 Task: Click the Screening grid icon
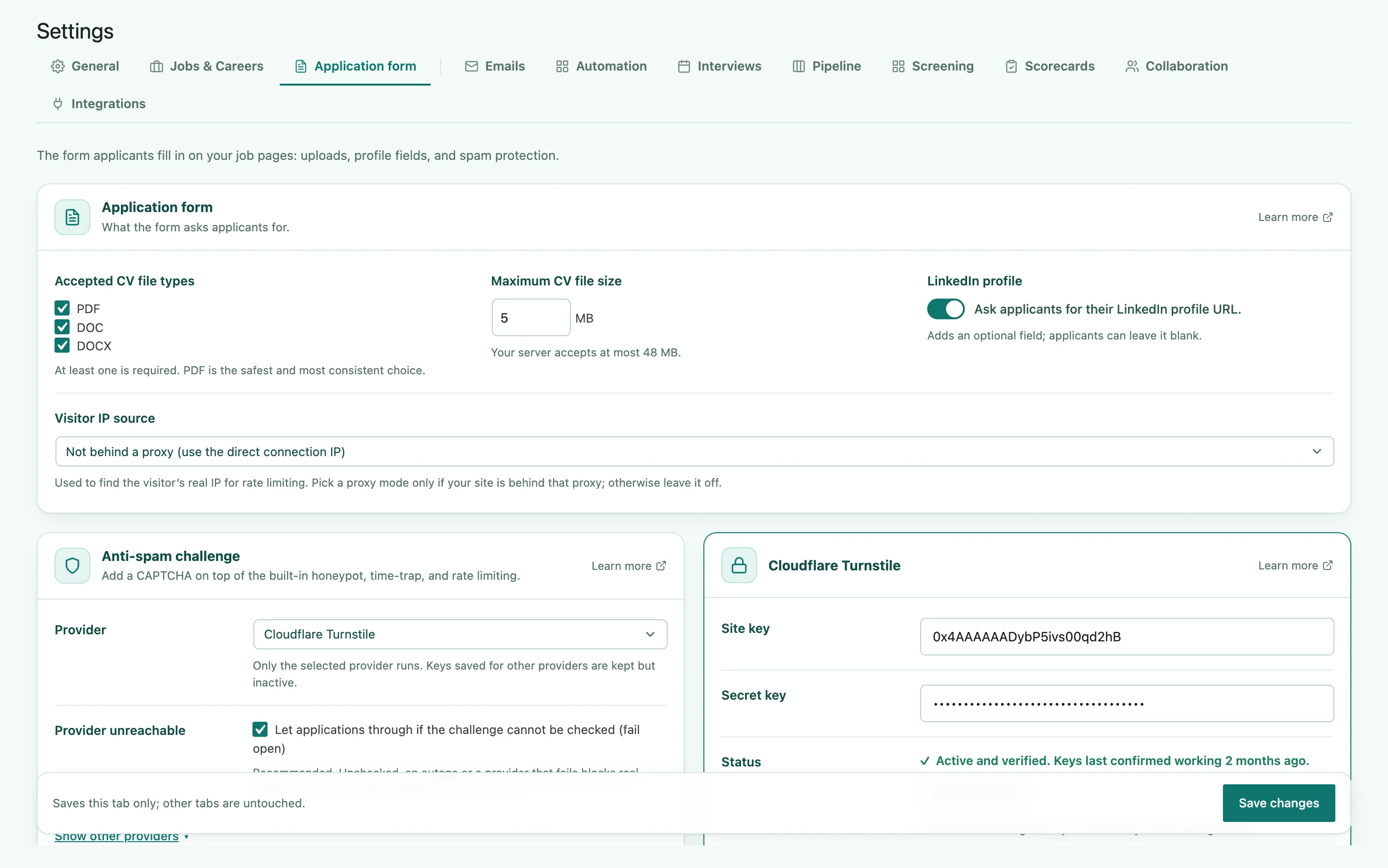click(899, 67)
